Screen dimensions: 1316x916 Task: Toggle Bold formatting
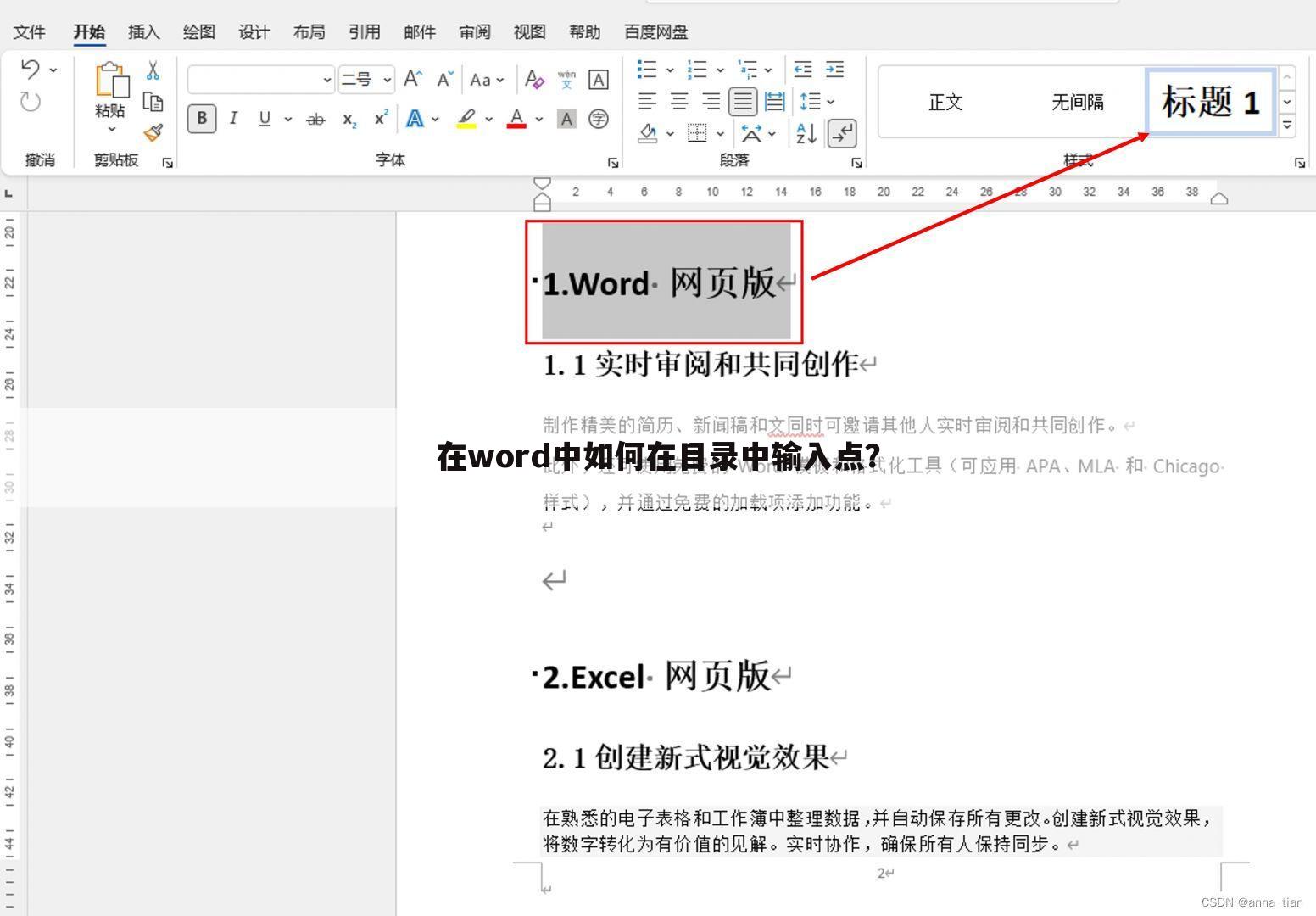tap(202, 119)
